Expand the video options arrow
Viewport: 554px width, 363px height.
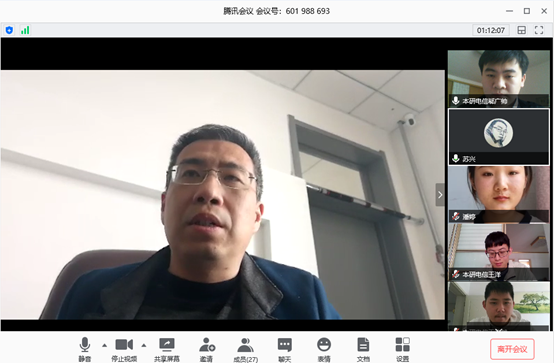tap(143, 345)
